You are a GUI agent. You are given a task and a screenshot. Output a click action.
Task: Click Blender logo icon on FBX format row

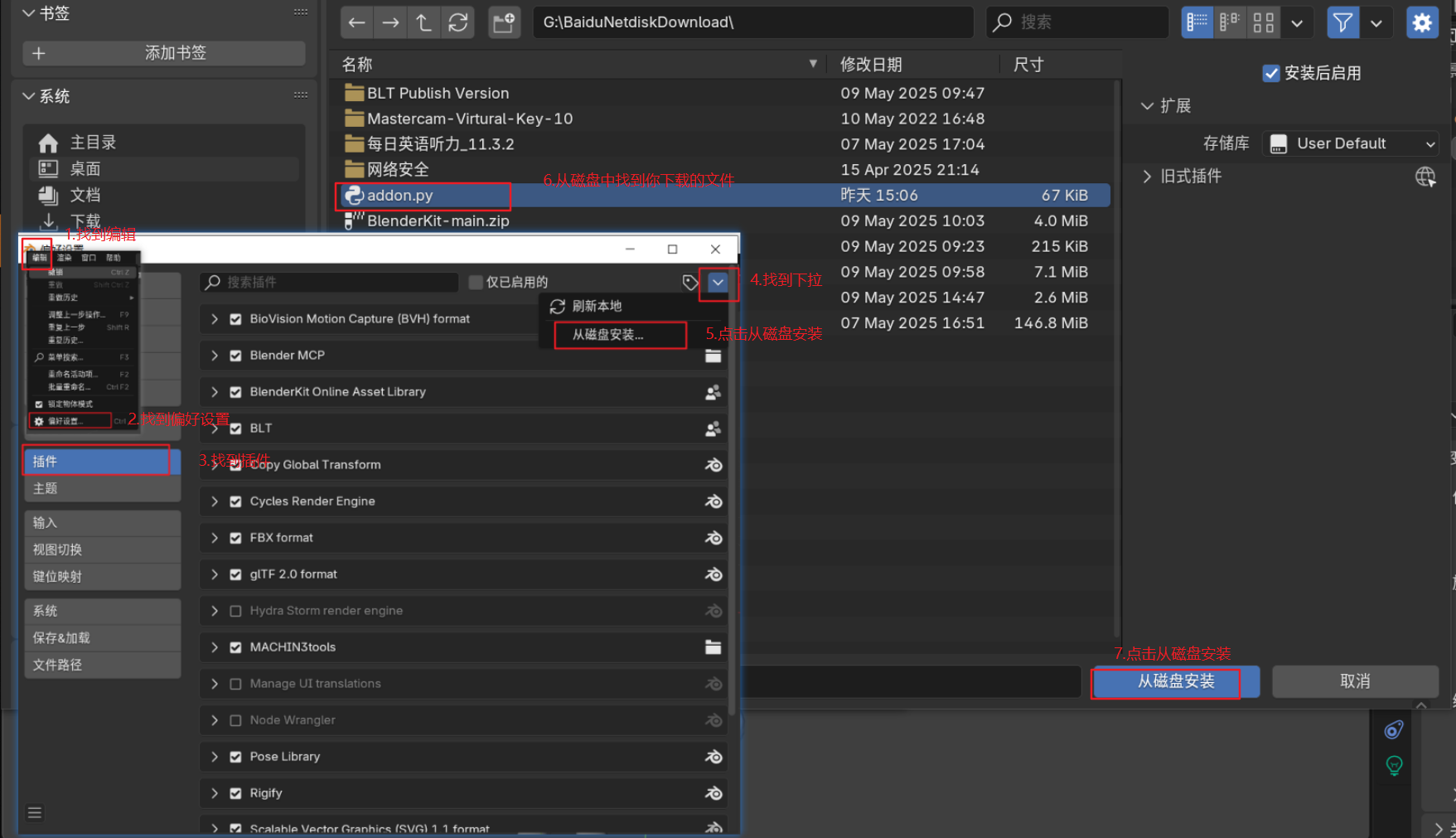pyautogui.click(x=713, y=538)
